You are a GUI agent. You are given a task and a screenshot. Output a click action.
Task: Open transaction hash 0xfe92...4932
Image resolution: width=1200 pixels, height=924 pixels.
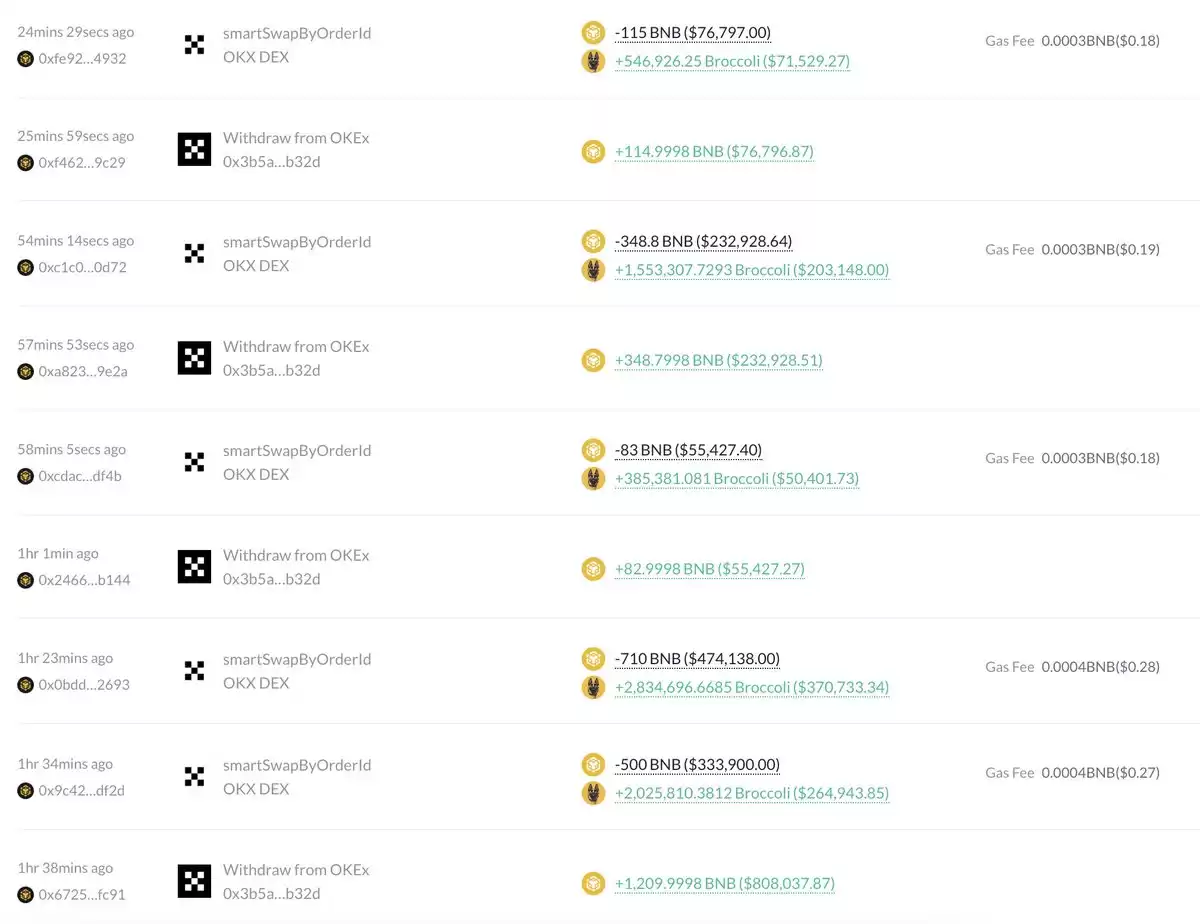tap(82, 58)
